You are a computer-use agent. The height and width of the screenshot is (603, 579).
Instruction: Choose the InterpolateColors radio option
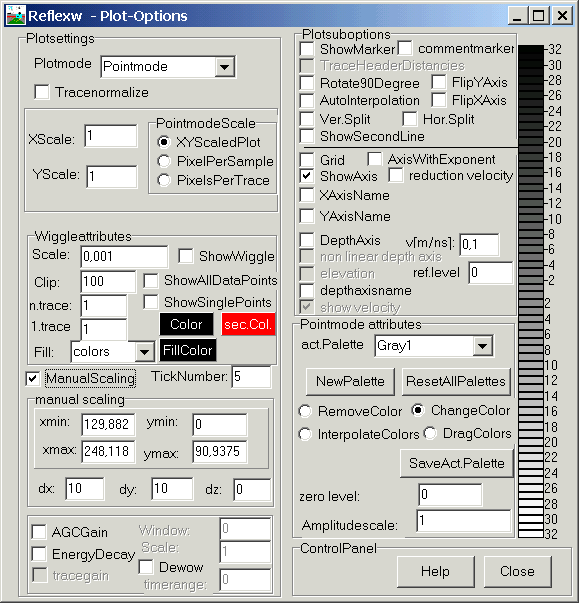pos(305,434)
